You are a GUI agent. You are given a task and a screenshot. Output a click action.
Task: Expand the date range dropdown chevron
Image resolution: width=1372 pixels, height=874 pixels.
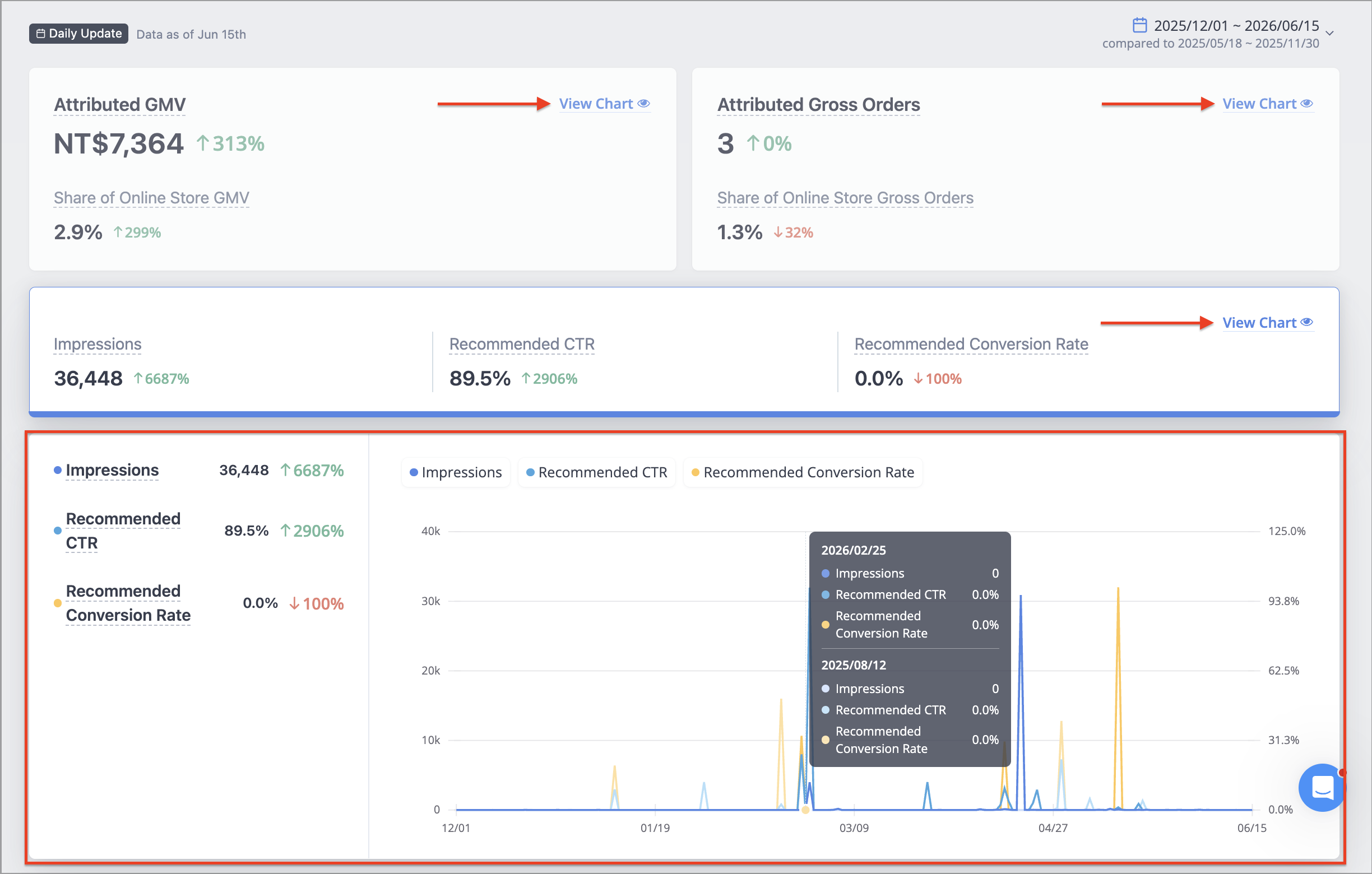coord(1330,33)
